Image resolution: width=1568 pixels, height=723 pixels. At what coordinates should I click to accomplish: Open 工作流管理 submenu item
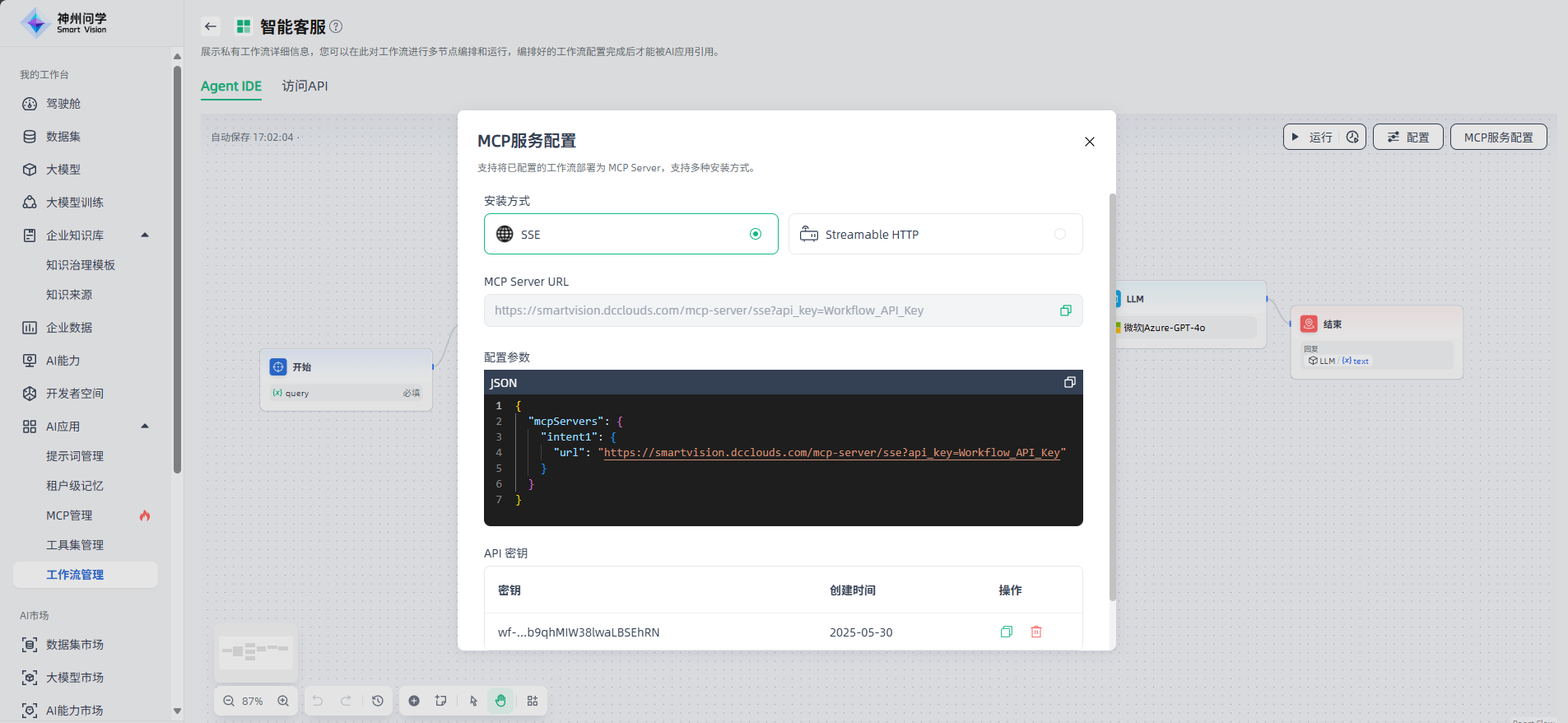(86, 575)
